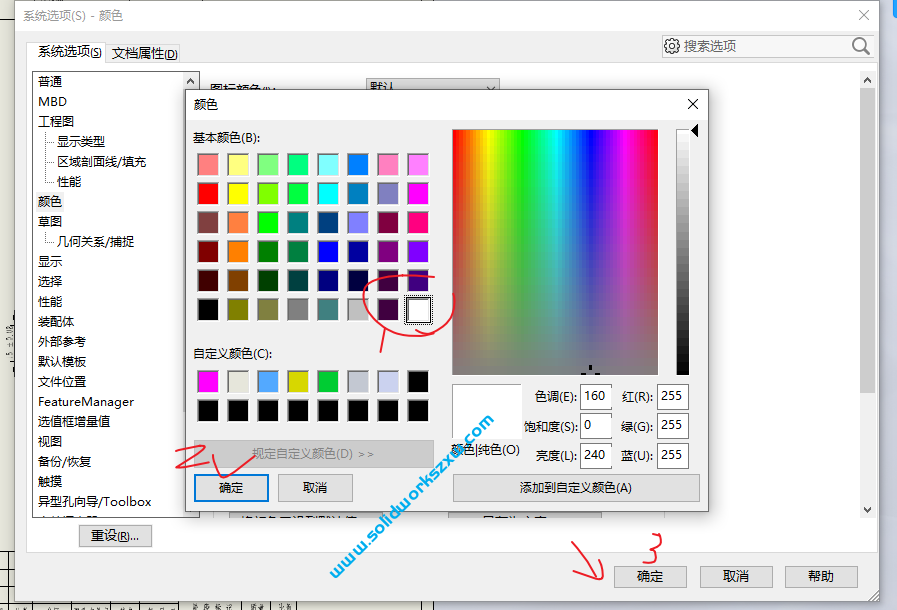Open the 默认 icon color dropdown
The width and height of the screenshot is (897, 610).
click(x=489, y=88)
